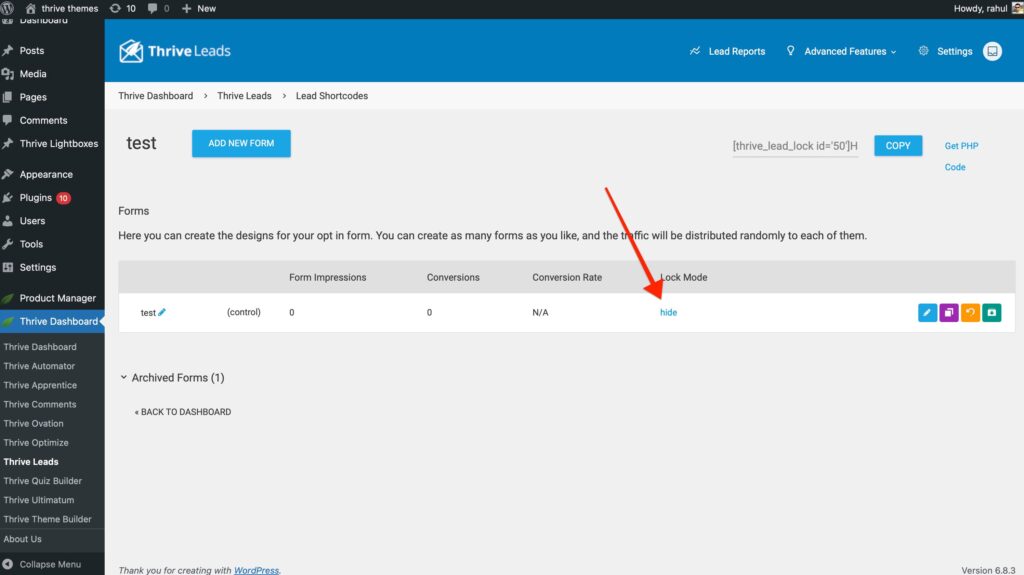Click the purple clone form icon

tap(949, 313)
